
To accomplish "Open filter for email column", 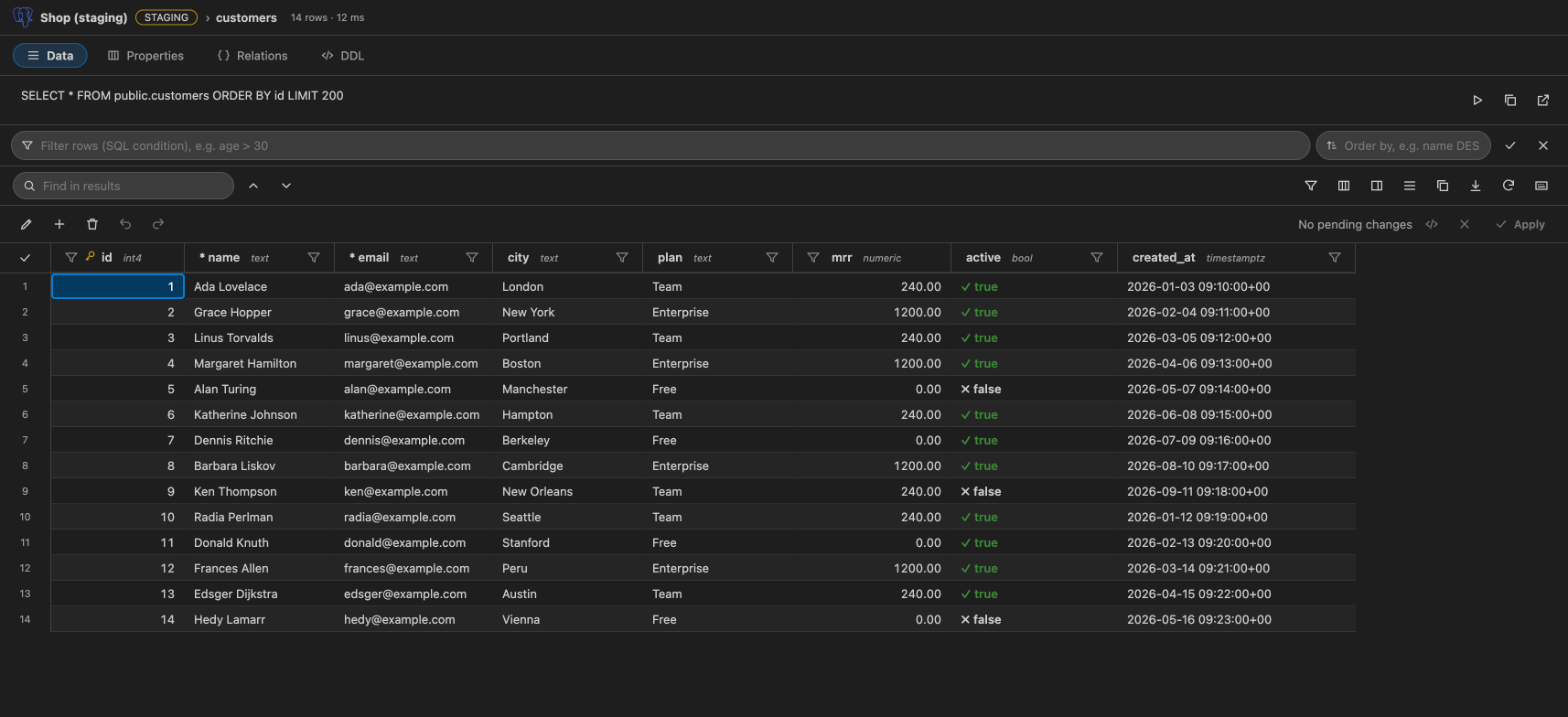I will click(x=472, y=257).
